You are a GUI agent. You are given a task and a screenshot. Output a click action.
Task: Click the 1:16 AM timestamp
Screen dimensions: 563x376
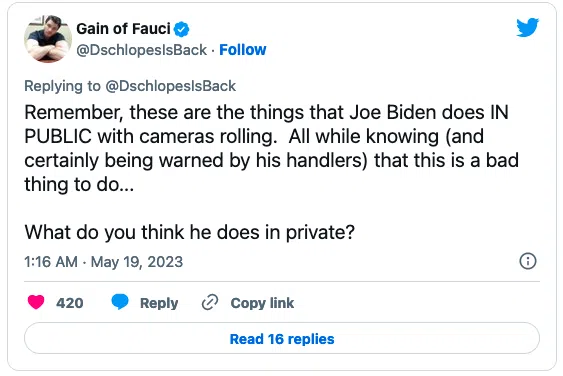pyautogui.click(x=51, y=262)
